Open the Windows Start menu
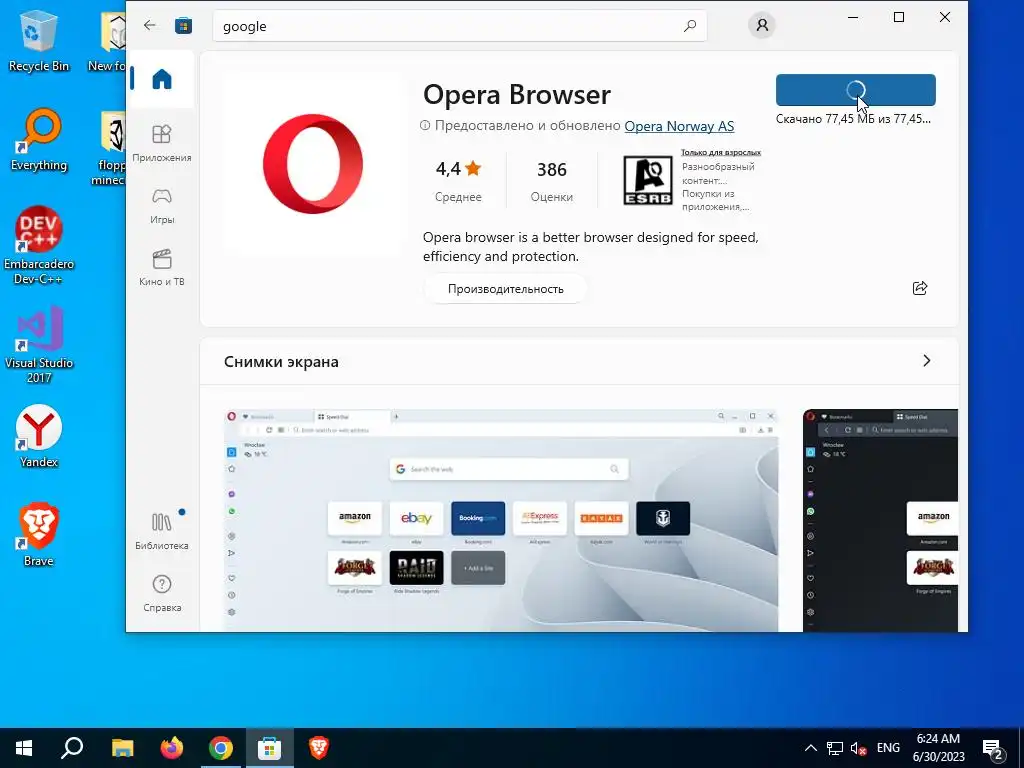The image size is (1024, 768). (x=24, y=748)
